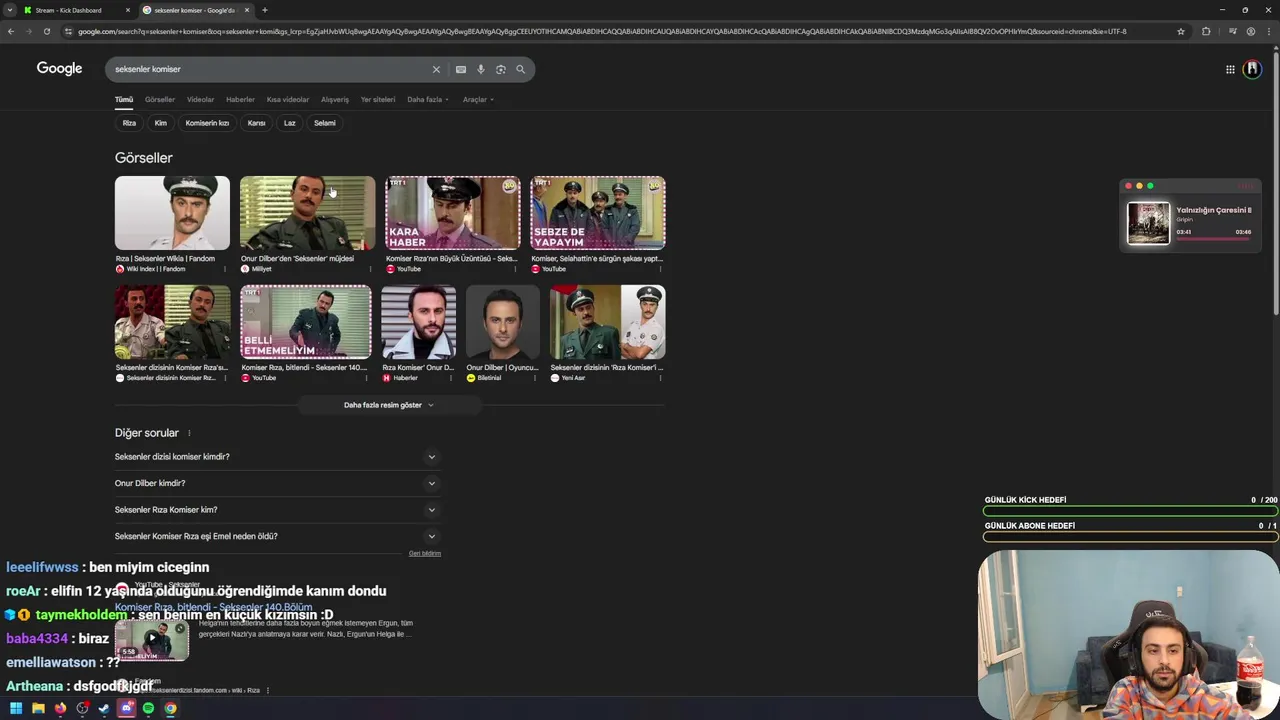Go back to the previous page

coord(10,31)
